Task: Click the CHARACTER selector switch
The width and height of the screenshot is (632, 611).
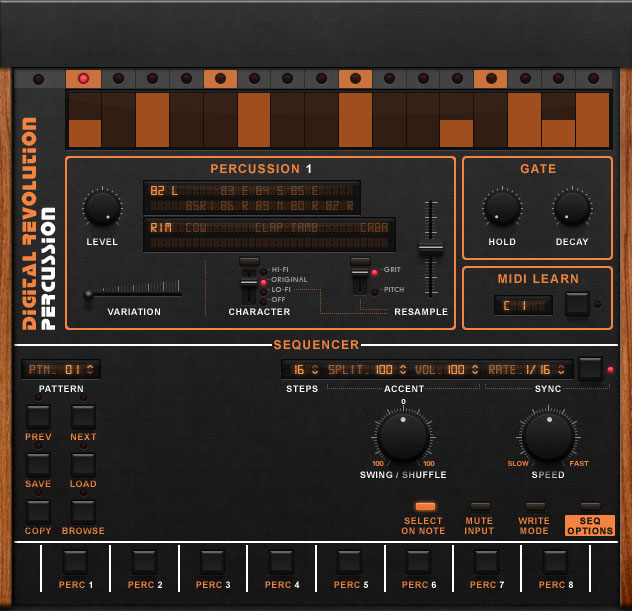Action: click(x=249, y=281)
